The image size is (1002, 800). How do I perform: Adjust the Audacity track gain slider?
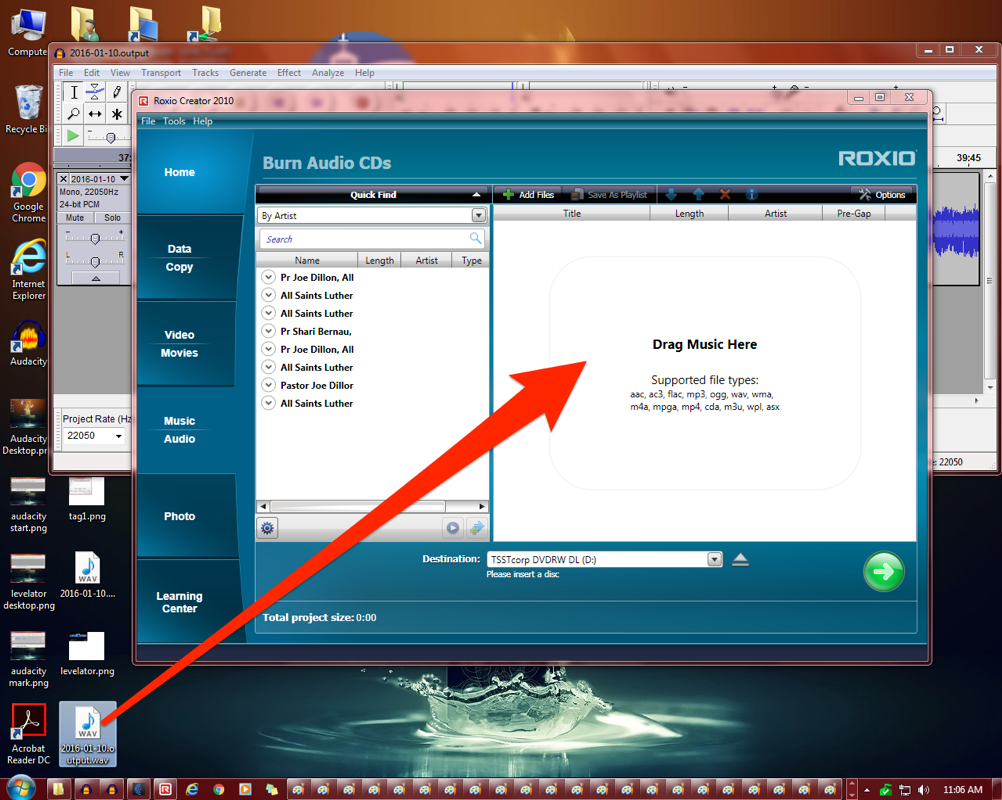pos(95,238)
